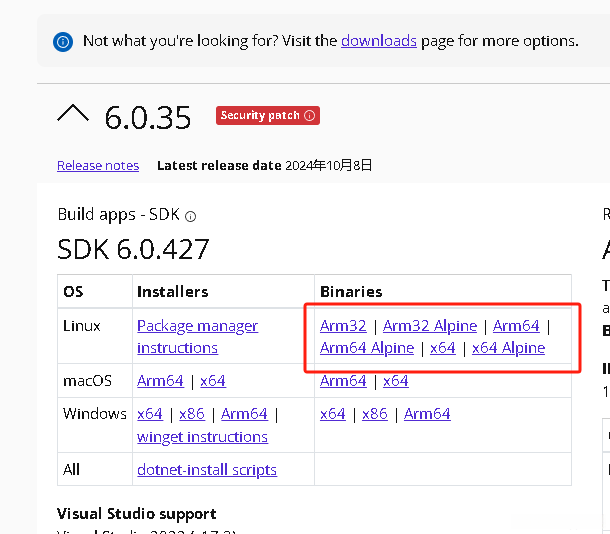
Task: Click the Security patch info badge
Action: pos(267,116)
